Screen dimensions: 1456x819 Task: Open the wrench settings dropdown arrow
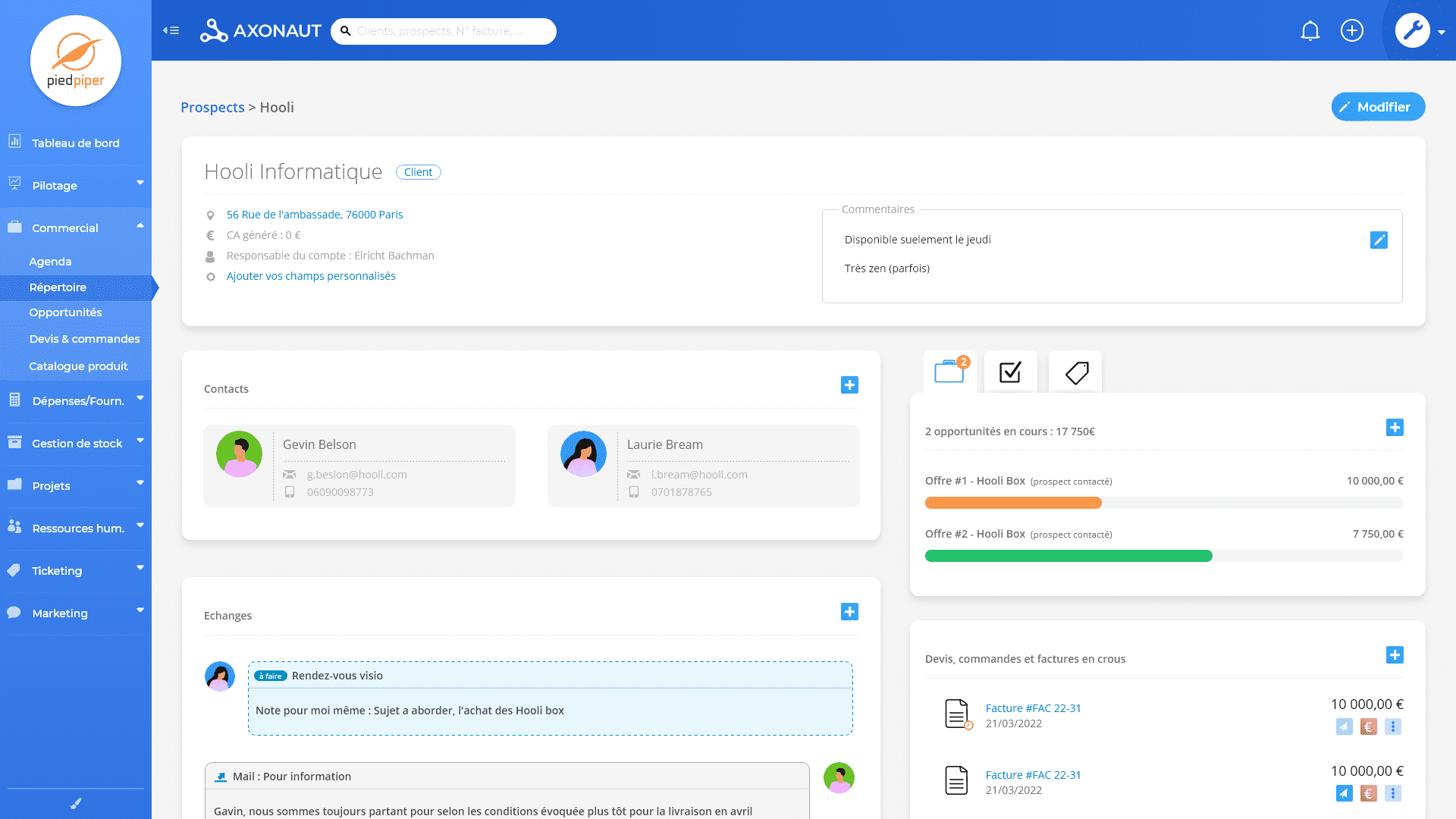tap(1441, 32)
